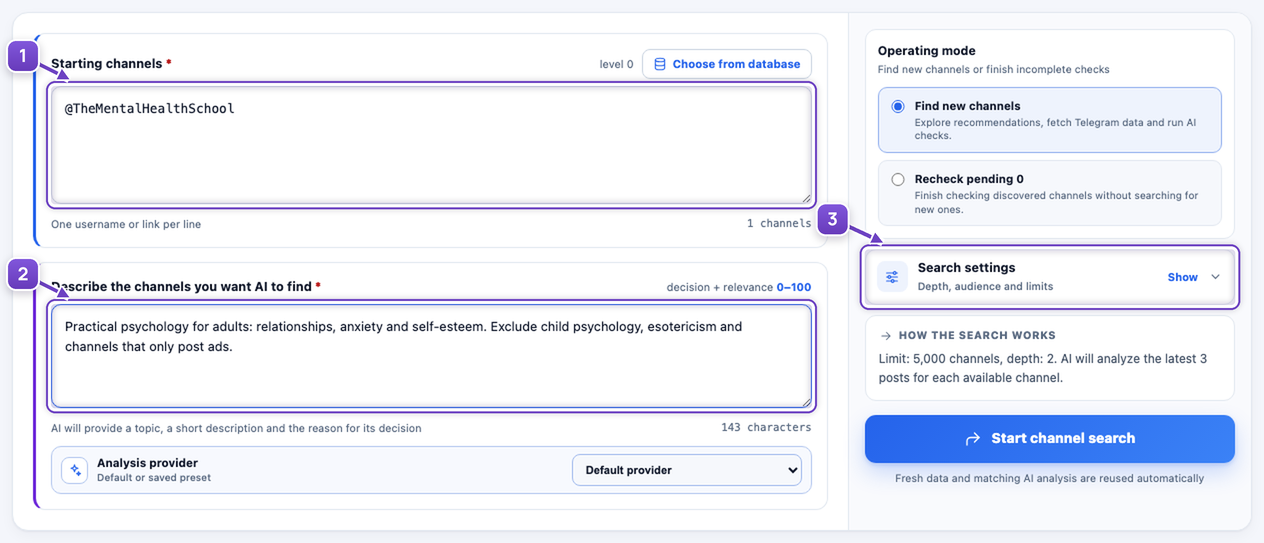
Task: Click the arrow icon before How the search works
Action: click(886, 336)
